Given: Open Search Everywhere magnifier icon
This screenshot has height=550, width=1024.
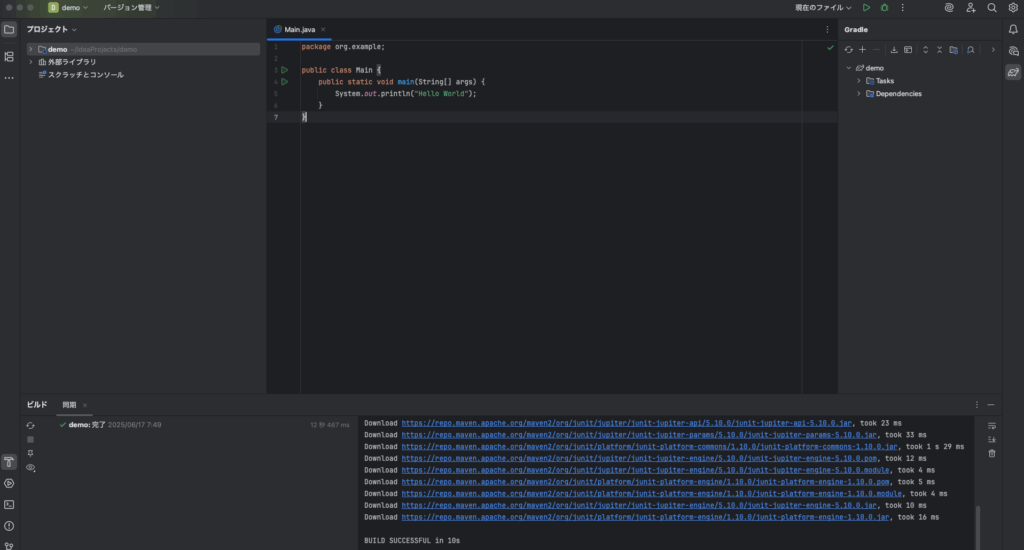Looking at the screenshot, I should [992, 8].
